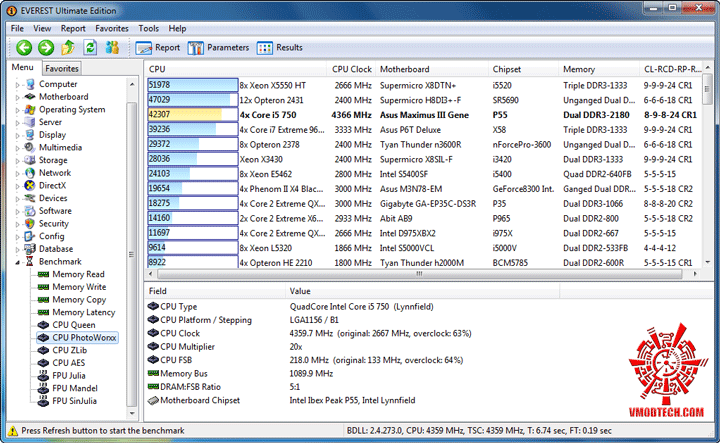
Task: Go up one level with the Up arrow icon
Action: (x=68, y=47)
